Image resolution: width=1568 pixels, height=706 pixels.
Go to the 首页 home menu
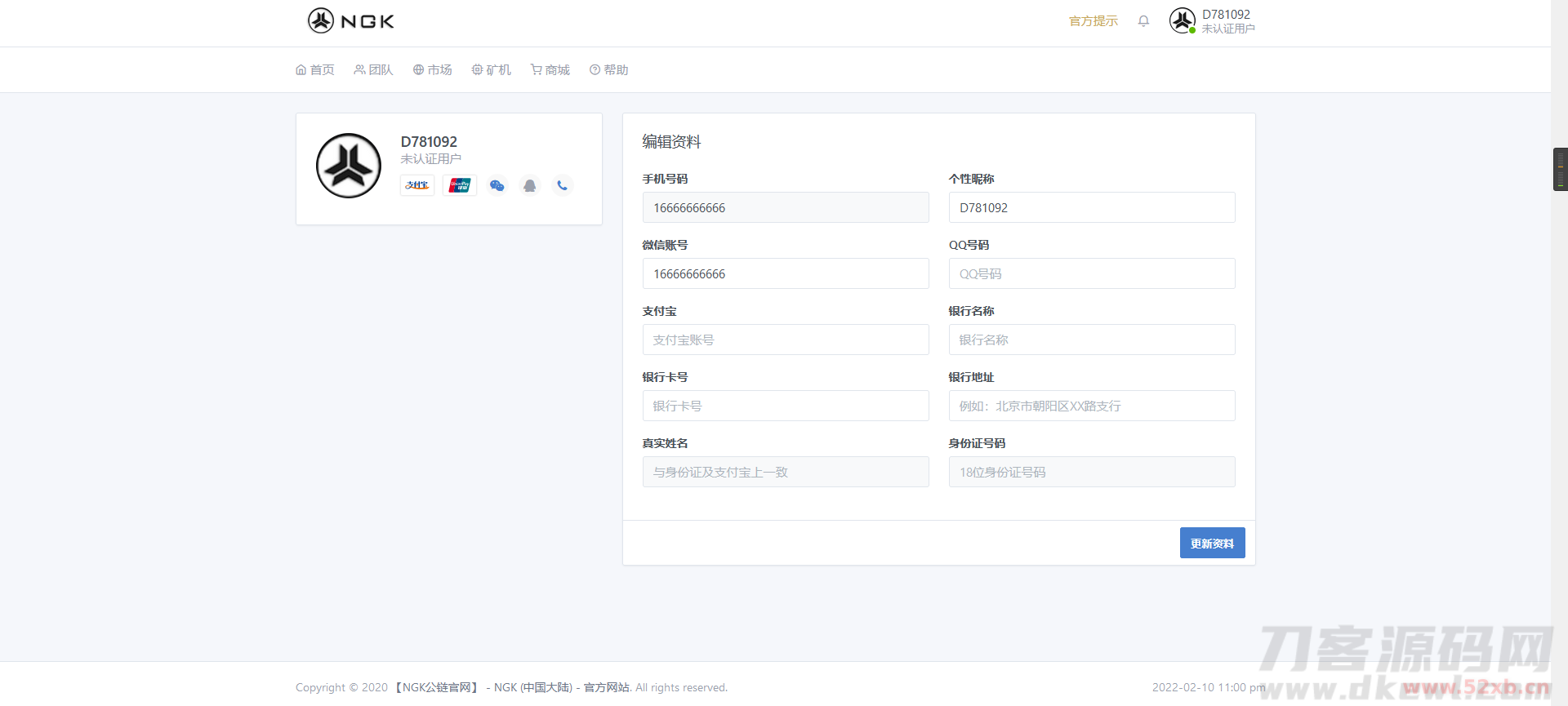click(x=315, y=70)
